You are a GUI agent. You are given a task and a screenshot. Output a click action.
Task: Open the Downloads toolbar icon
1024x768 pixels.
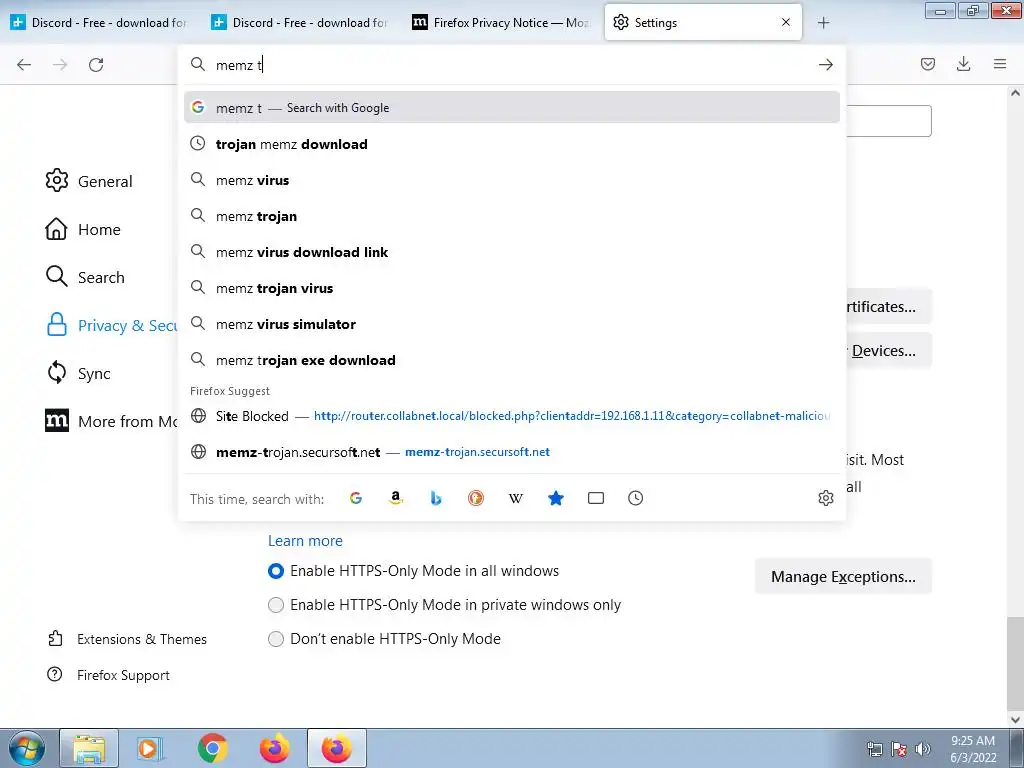point(963,64)
